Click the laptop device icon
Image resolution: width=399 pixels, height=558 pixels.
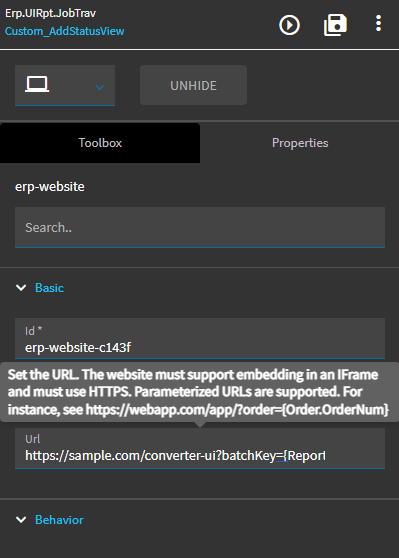coord(37,85)
